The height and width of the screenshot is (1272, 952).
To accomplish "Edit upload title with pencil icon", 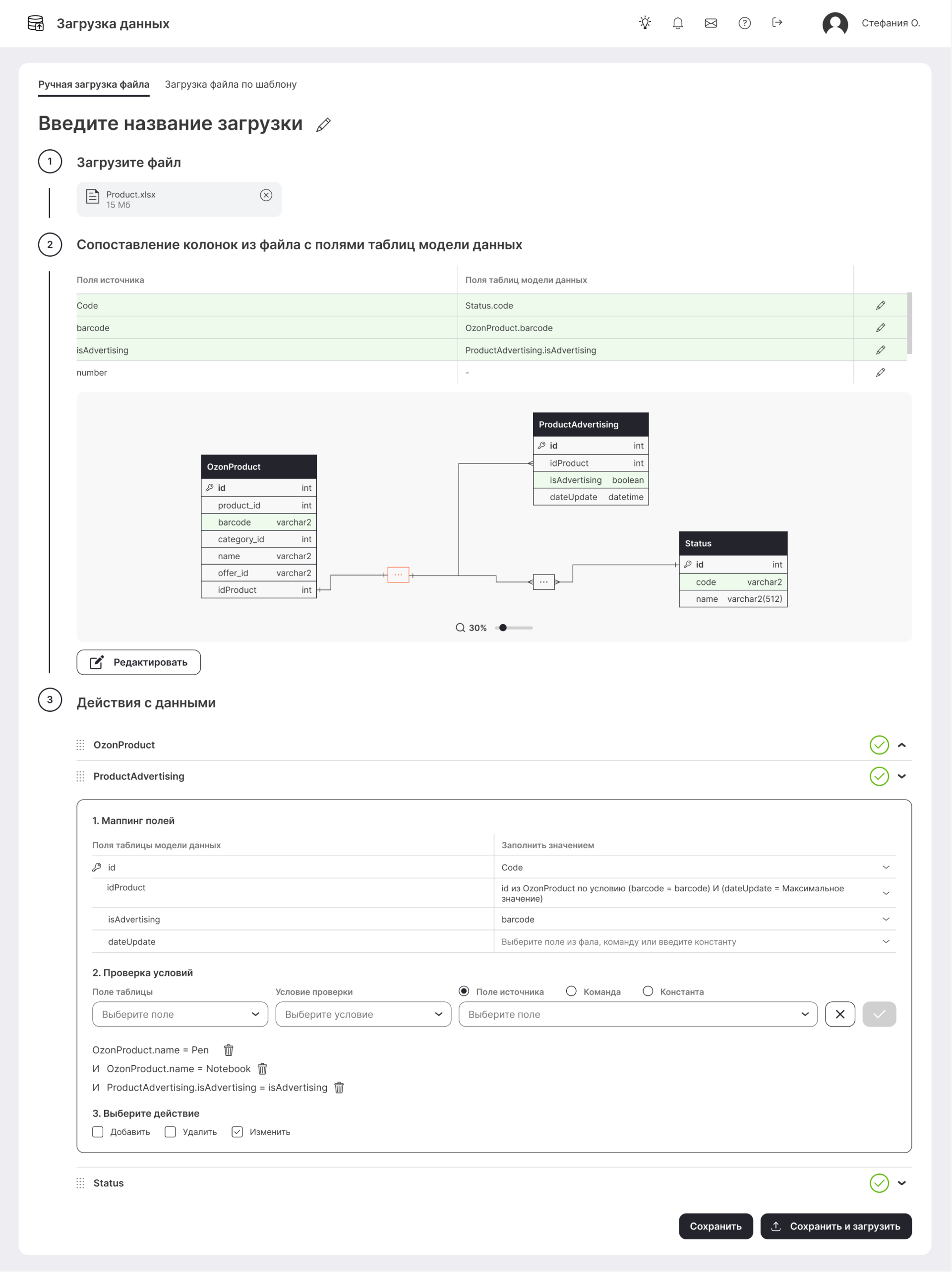I will pyautogui.click(x=323, y=125).
